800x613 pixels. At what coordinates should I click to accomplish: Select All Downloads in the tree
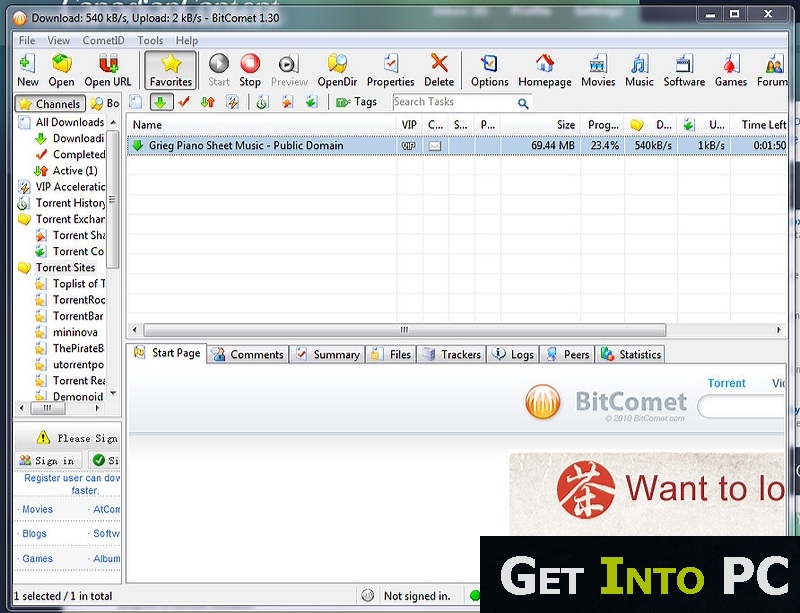62,122
